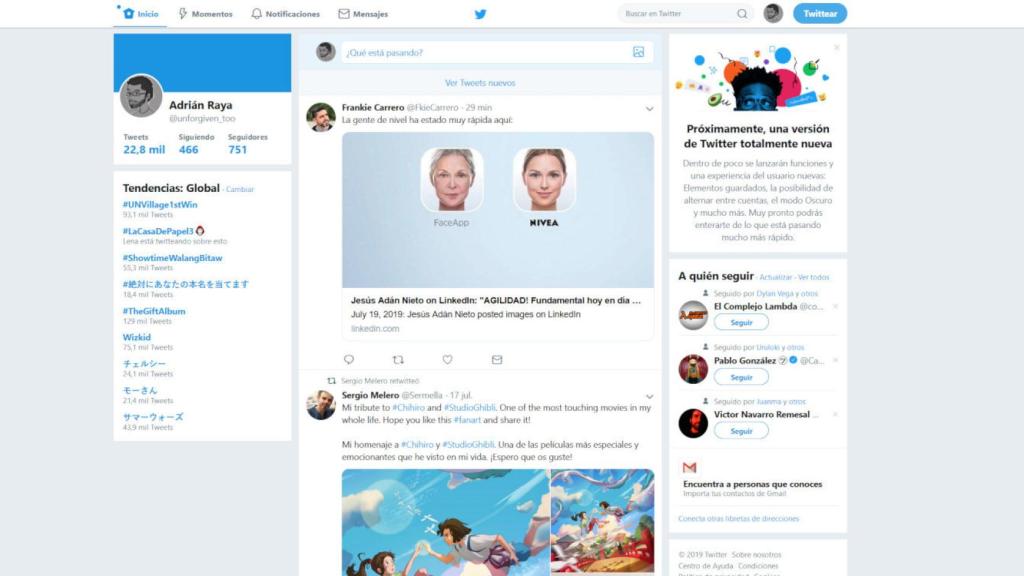Click the search magnifier icon
Viewport: 1024px width, 576px height.
point(742,14)
